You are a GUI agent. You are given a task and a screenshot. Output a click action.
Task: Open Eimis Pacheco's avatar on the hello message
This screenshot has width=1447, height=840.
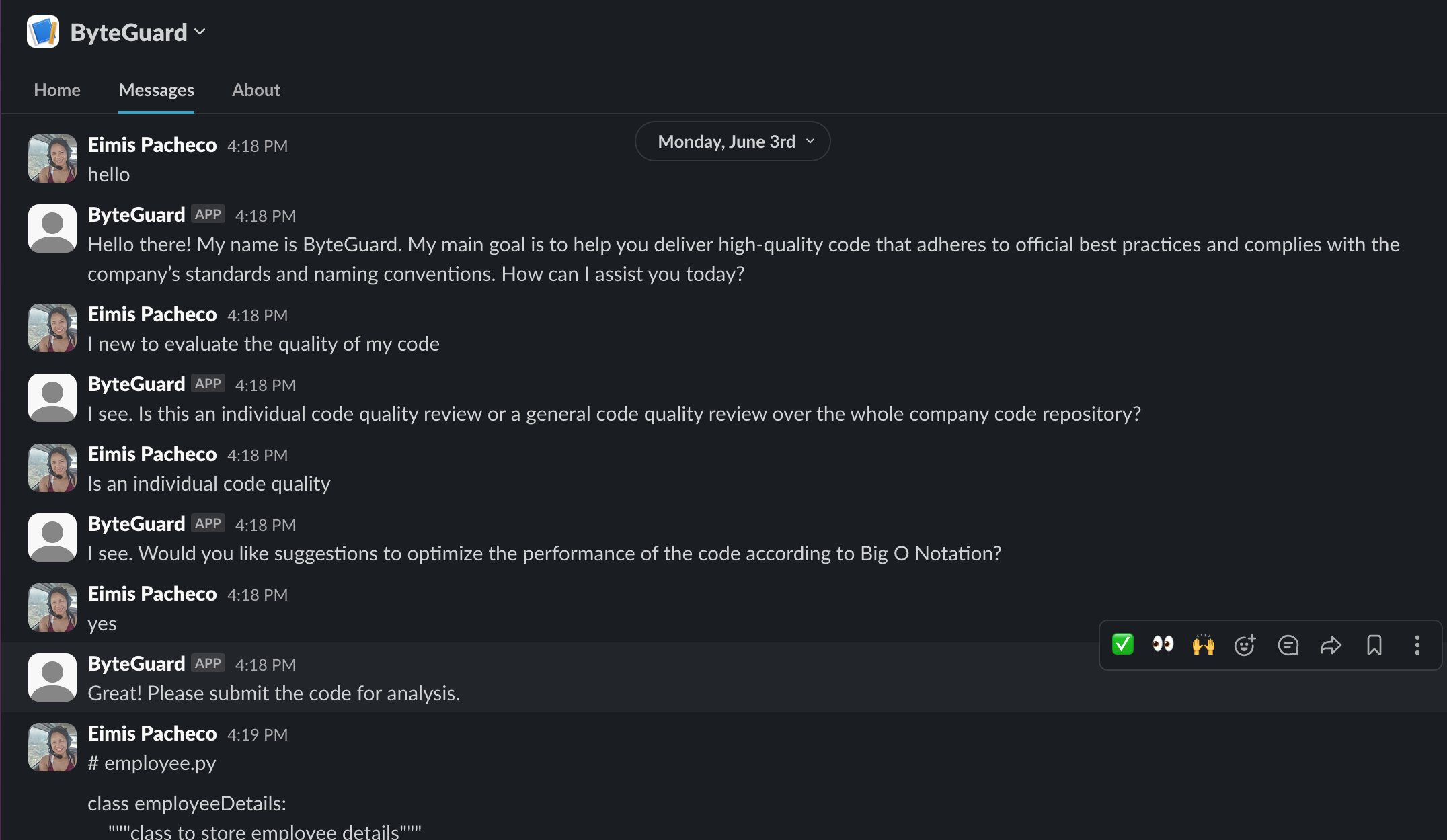point(52,159)
